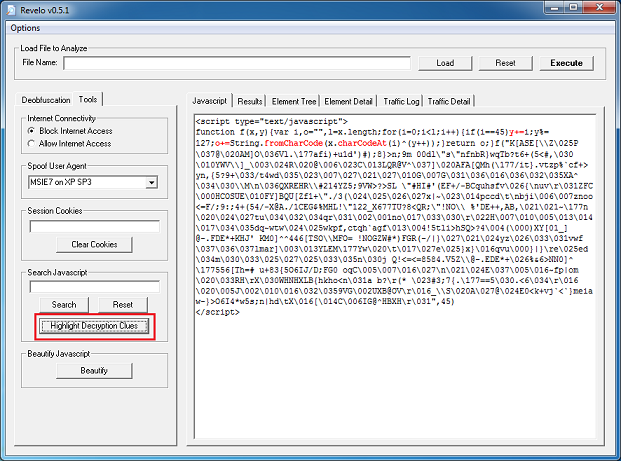
Task: Click Highlight Decryption Clues button
Action: point(94,326)
